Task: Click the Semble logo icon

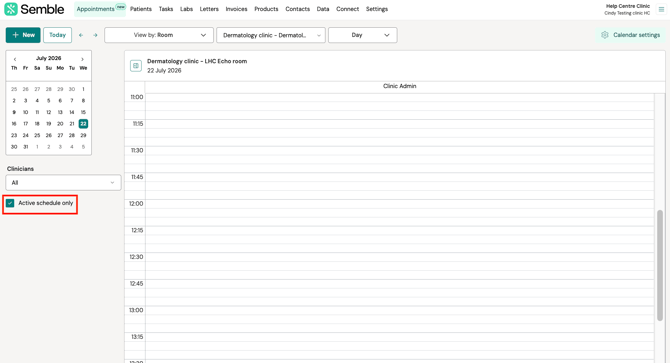Action: pyautogui.click(x=11, y=9)
